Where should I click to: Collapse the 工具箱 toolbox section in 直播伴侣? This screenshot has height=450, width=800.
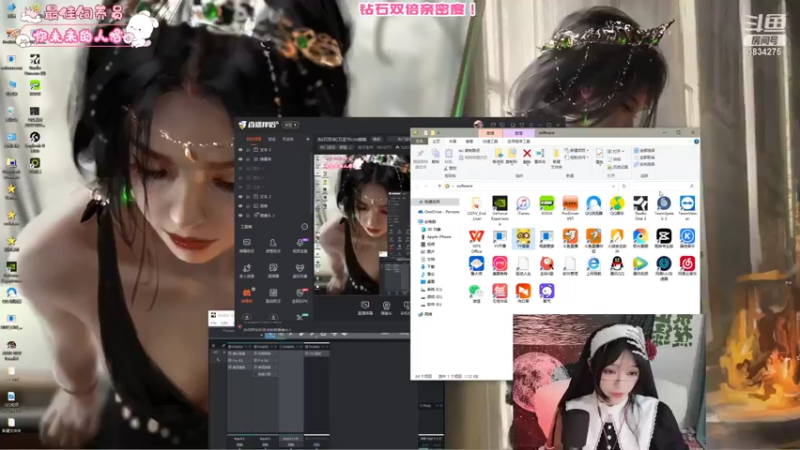tap(305, 227)
